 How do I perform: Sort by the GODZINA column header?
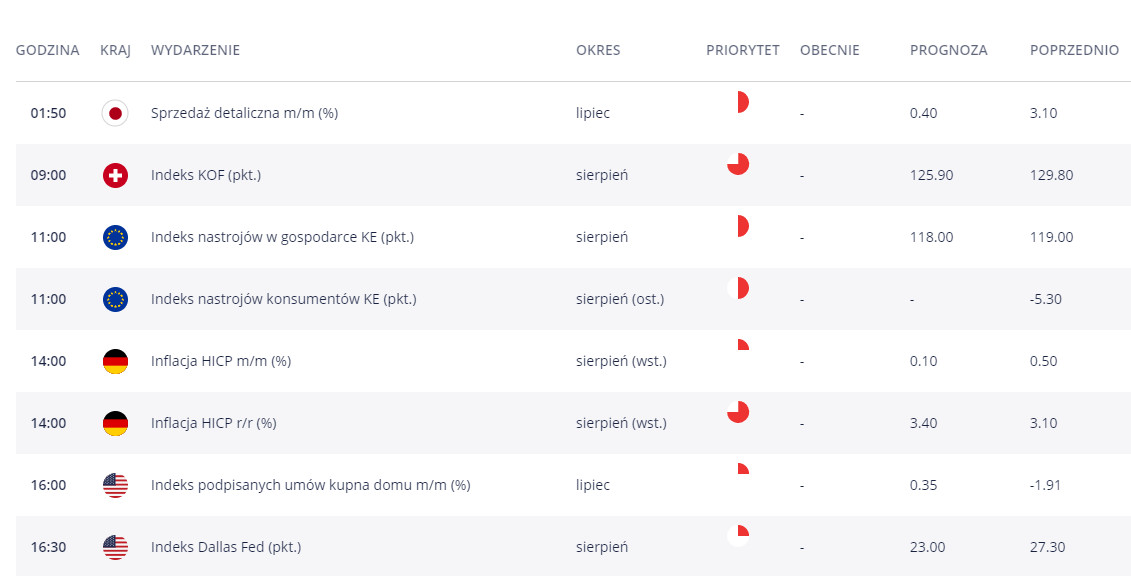tap(48, 50)
